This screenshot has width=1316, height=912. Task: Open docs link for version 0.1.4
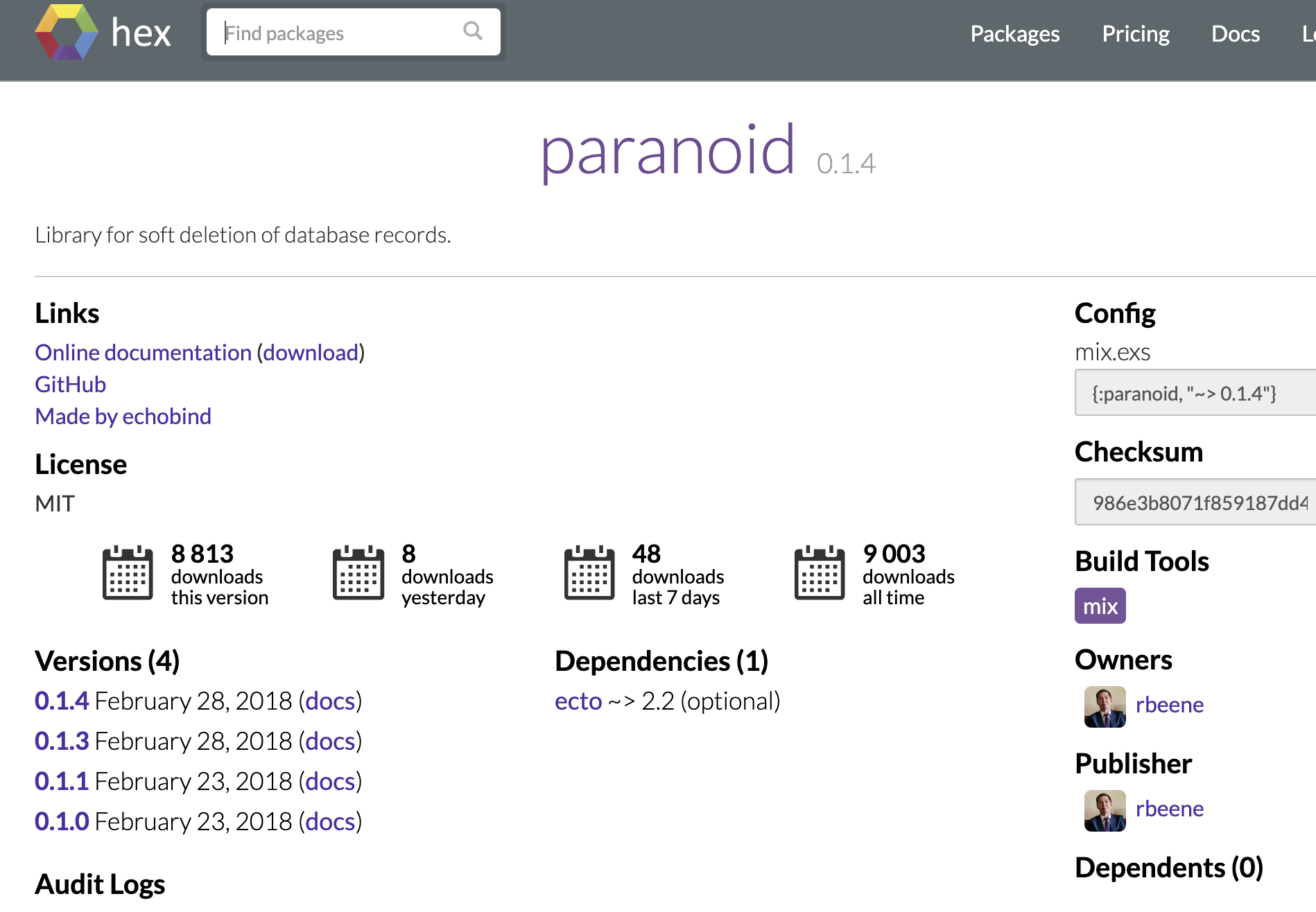click(330, 701)
